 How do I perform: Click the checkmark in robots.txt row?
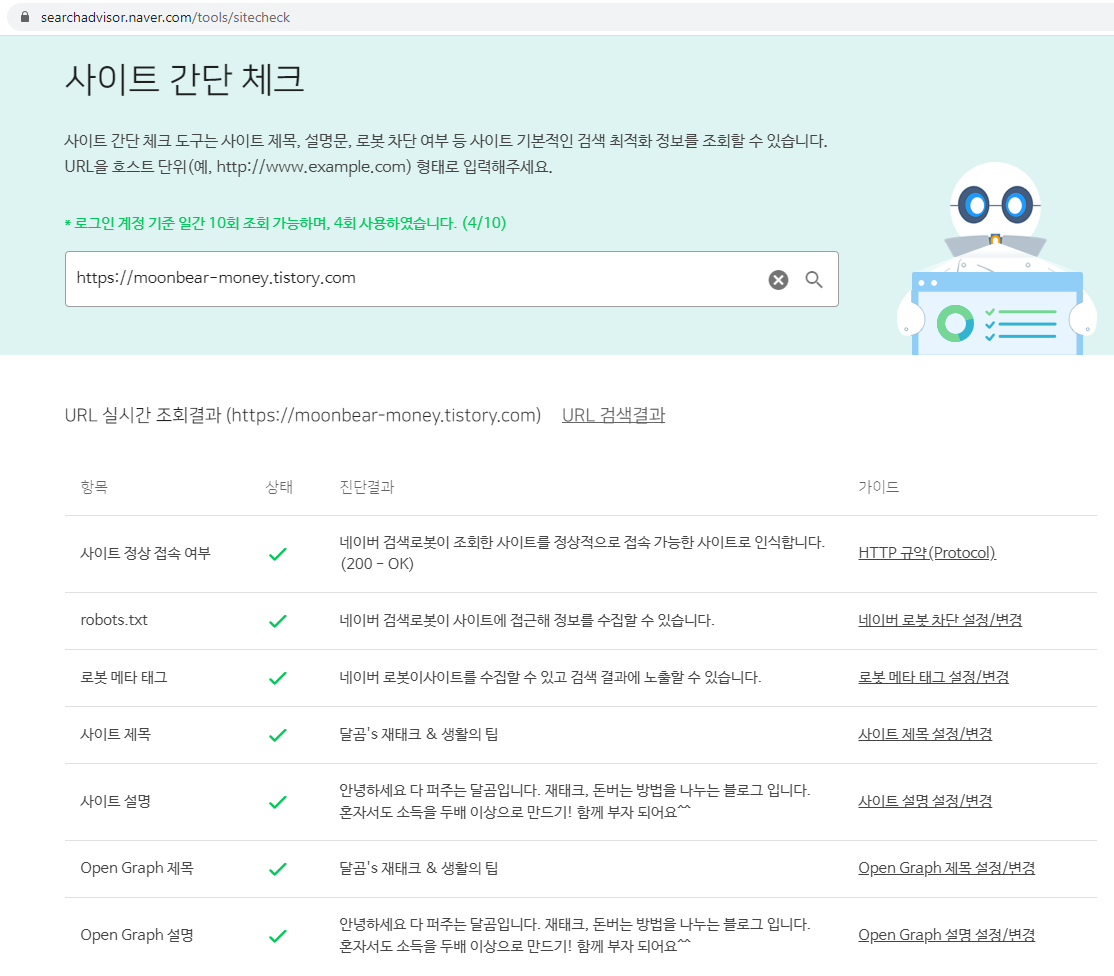click(278, 621)
